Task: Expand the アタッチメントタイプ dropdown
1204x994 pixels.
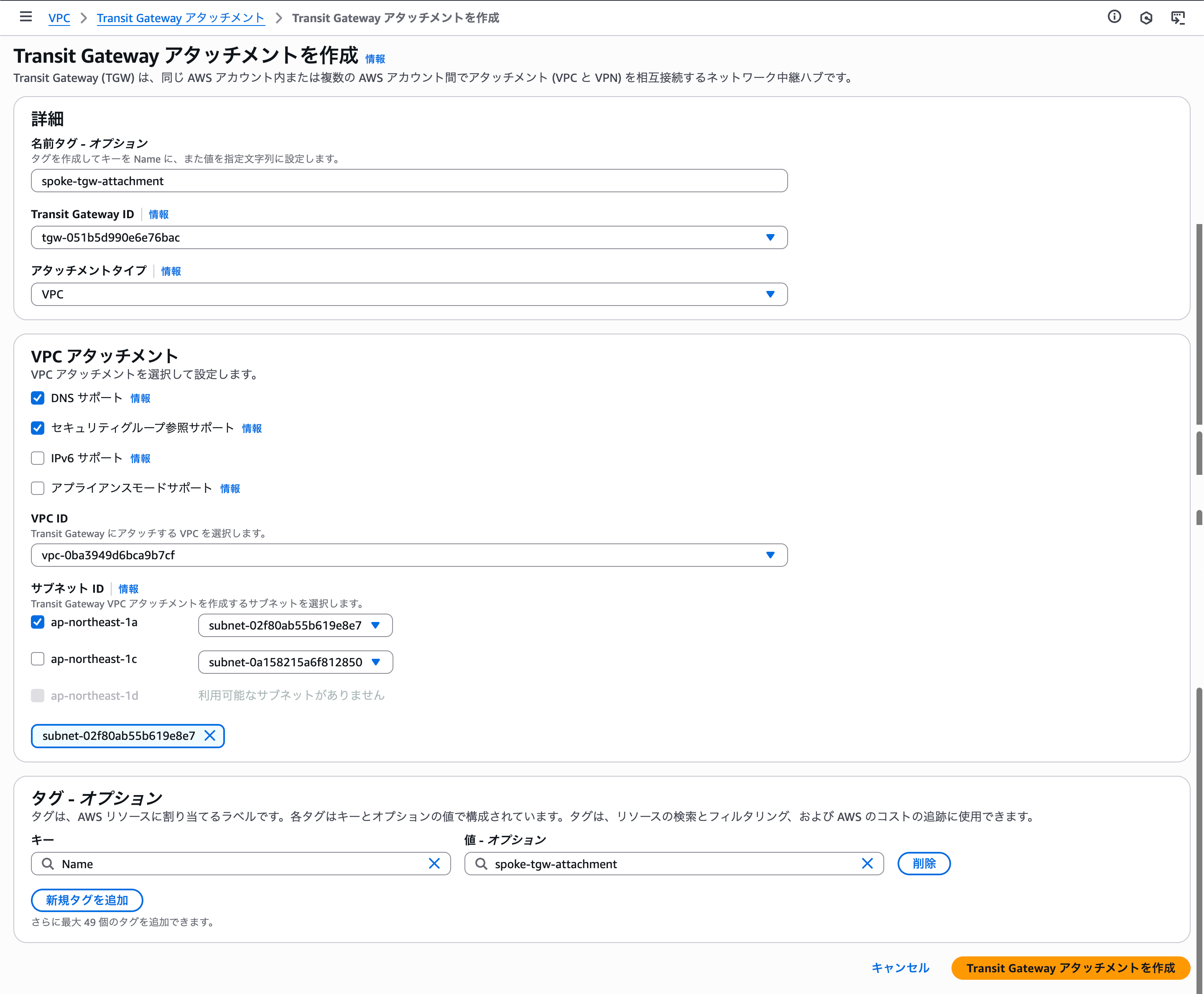Action: click(409, 294)
